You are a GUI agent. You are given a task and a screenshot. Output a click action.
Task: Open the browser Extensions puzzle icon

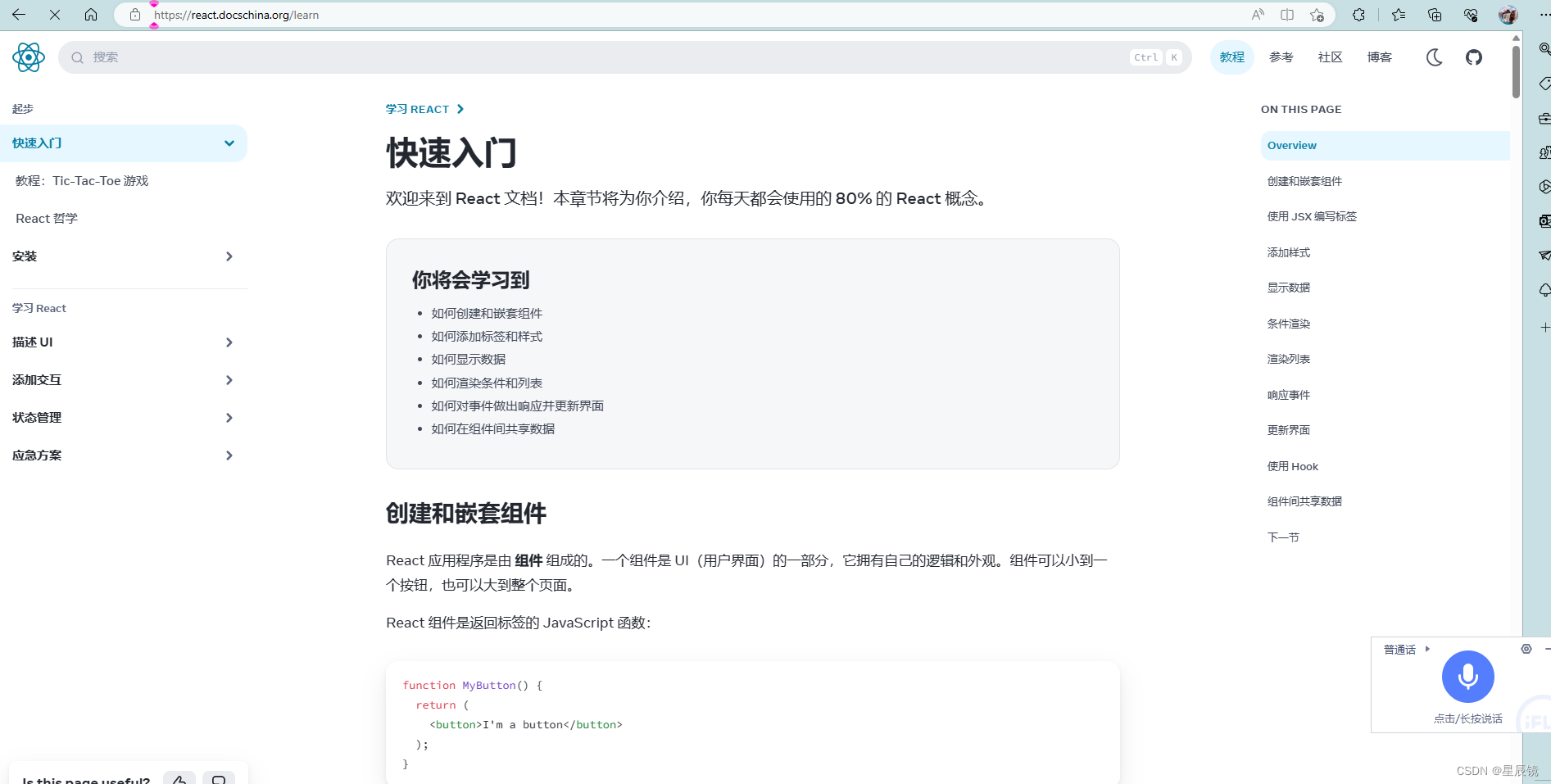1359,15
